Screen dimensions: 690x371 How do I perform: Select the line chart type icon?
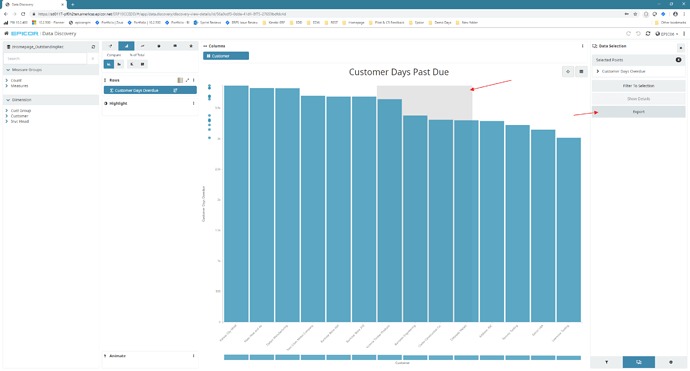(143, 46)
